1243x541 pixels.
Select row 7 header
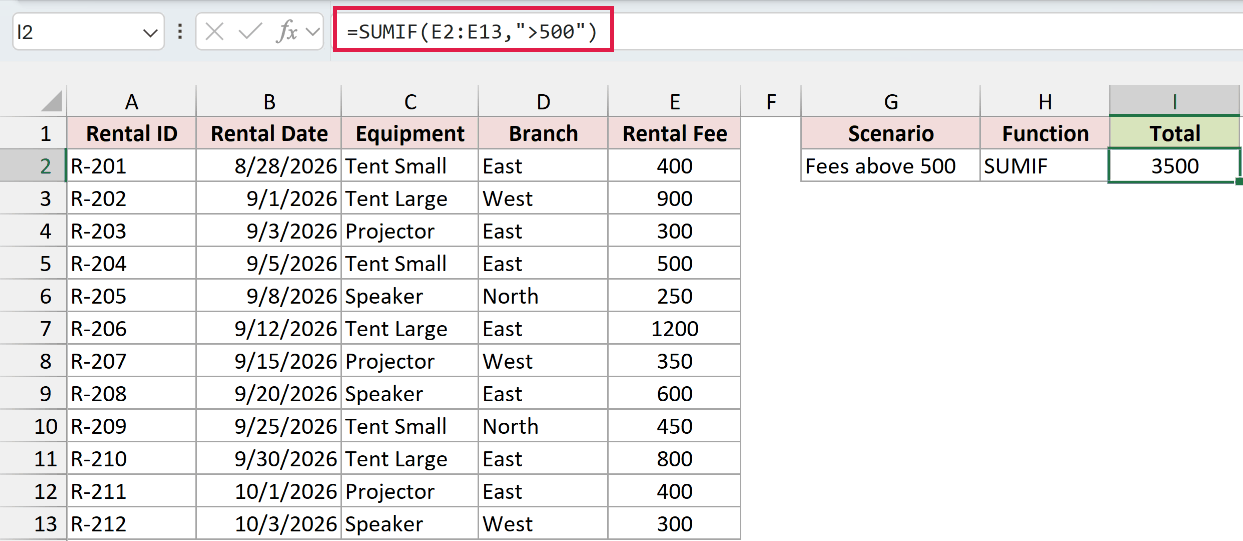tap(33, 329)
